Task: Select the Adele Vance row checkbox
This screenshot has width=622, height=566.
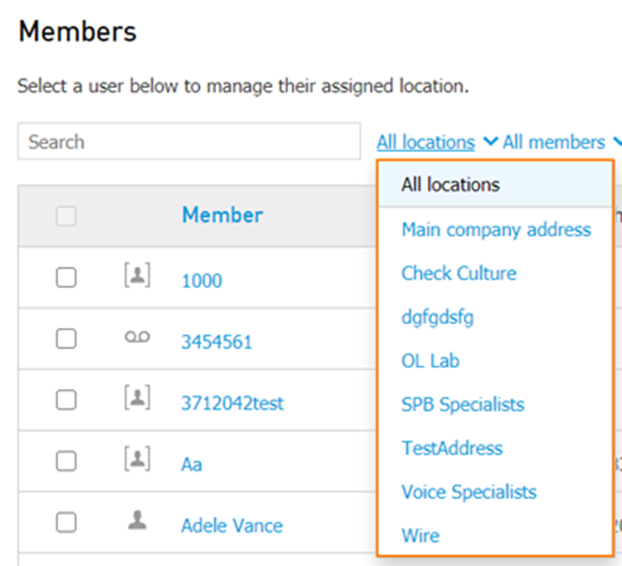Action: [x=66, y=522]
